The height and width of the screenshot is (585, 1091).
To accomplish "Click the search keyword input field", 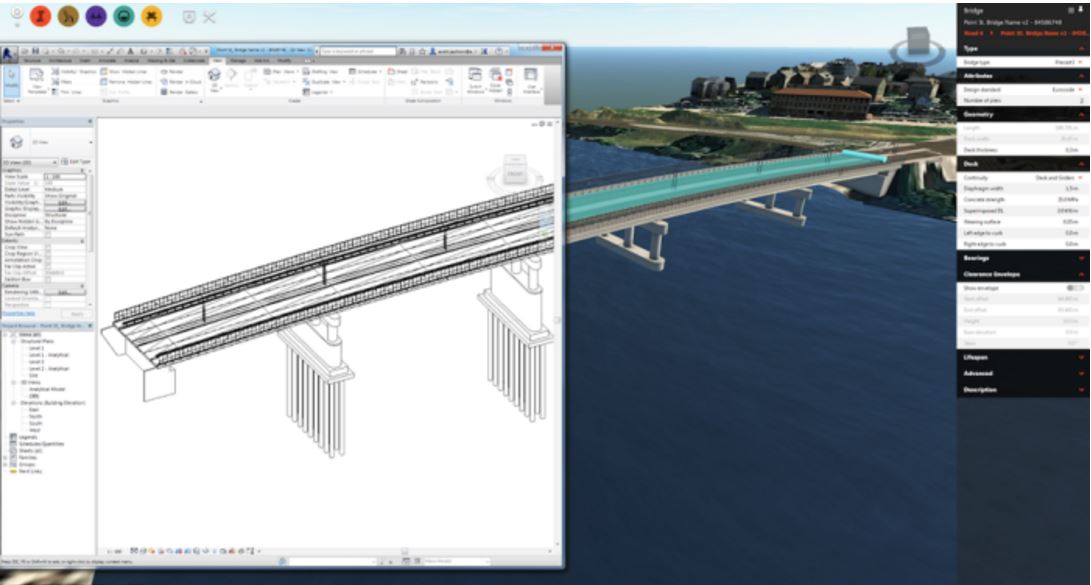I will [358, 50].
